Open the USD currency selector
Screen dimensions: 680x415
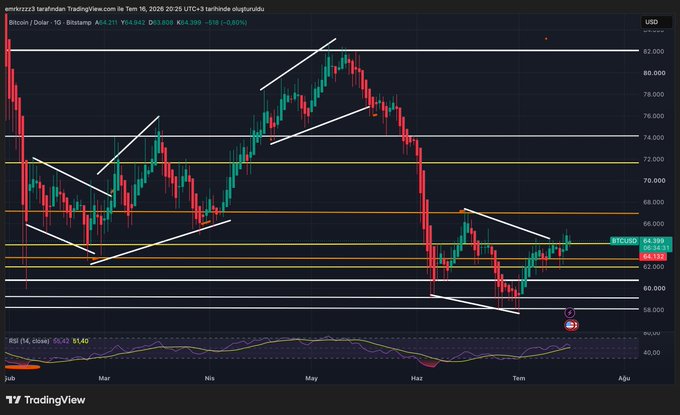[656, 22]
